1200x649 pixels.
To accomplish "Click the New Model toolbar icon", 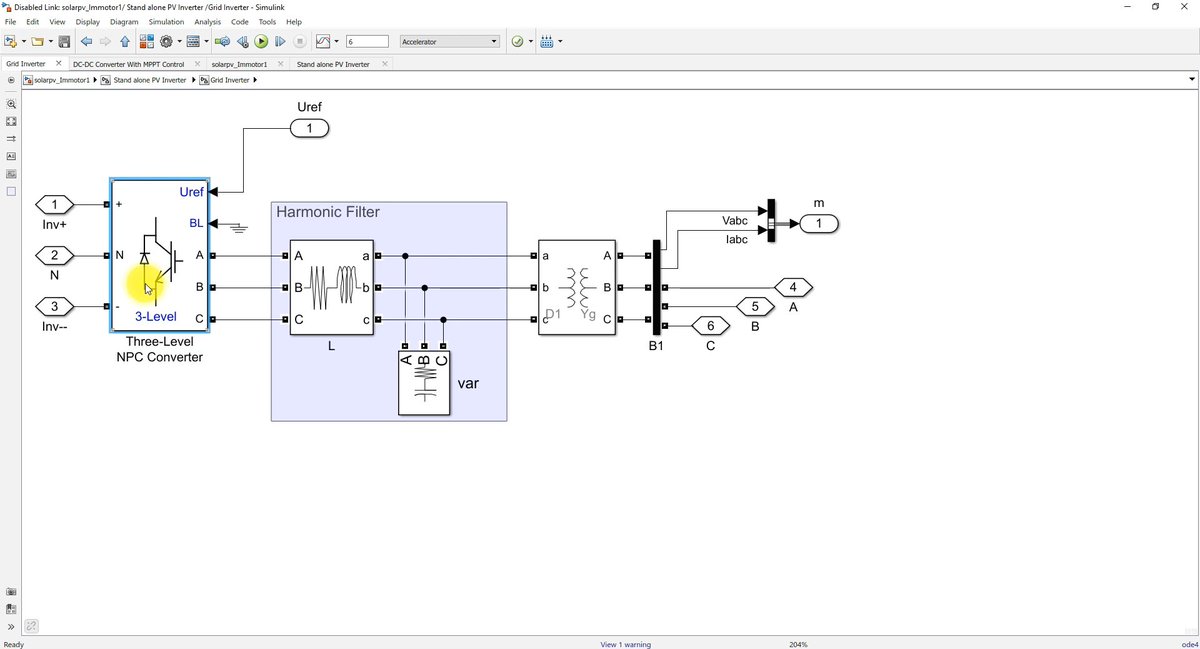I will point(10,42).
